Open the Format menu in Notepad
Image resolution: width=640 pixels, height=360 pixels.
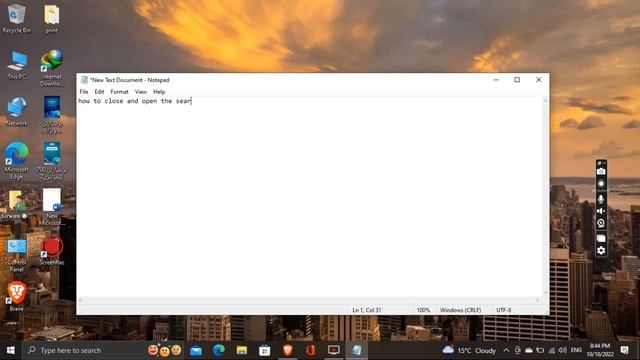119,92
